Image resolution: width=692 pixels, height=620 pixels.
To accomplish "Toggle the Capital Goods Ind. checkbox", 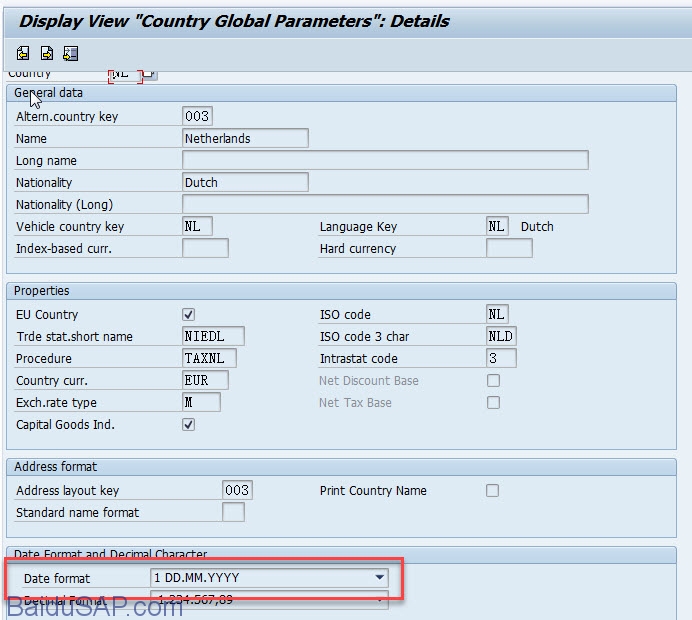I will [189, 425].
